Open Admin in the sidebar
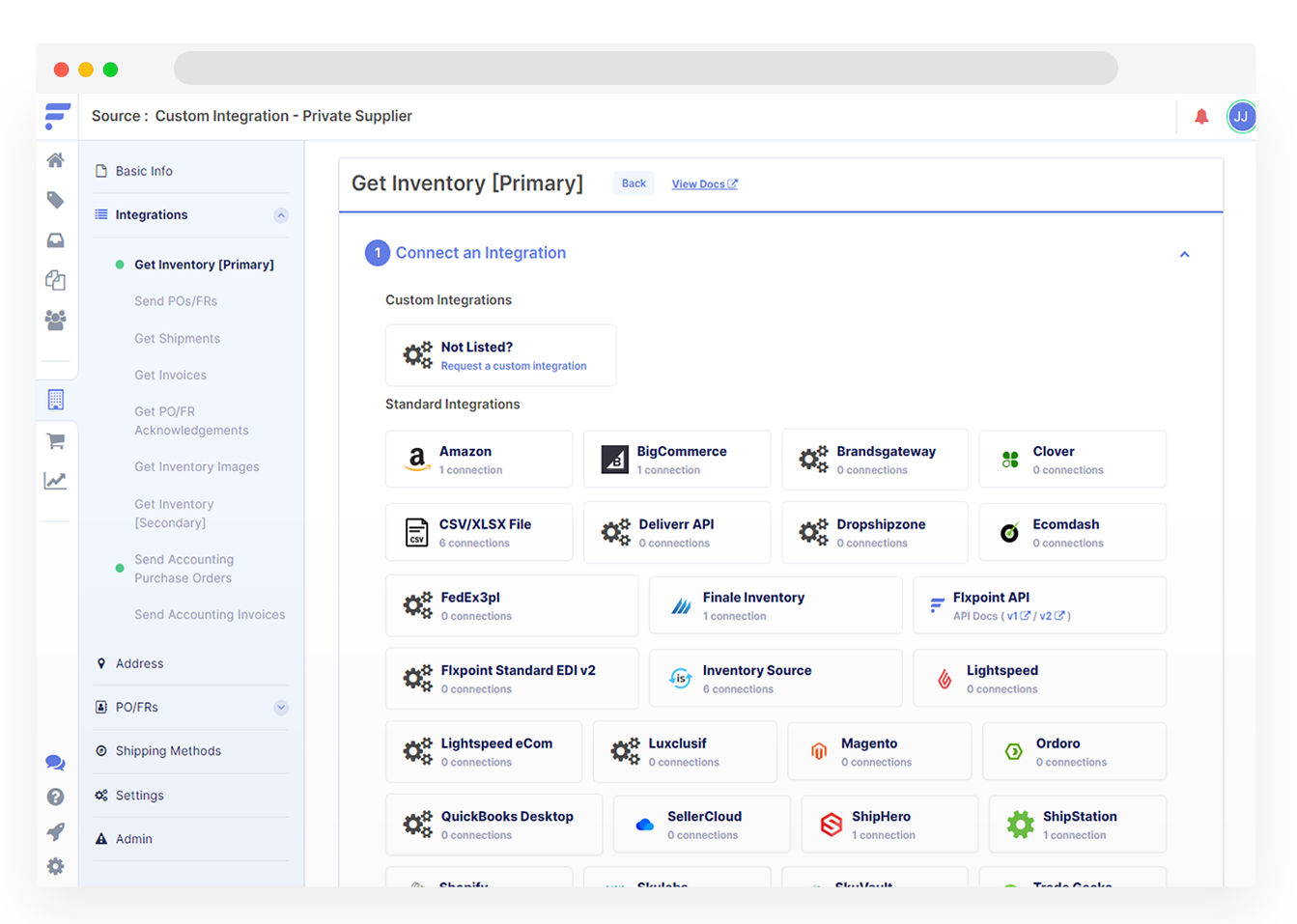1297x924 pixels. 134,839
